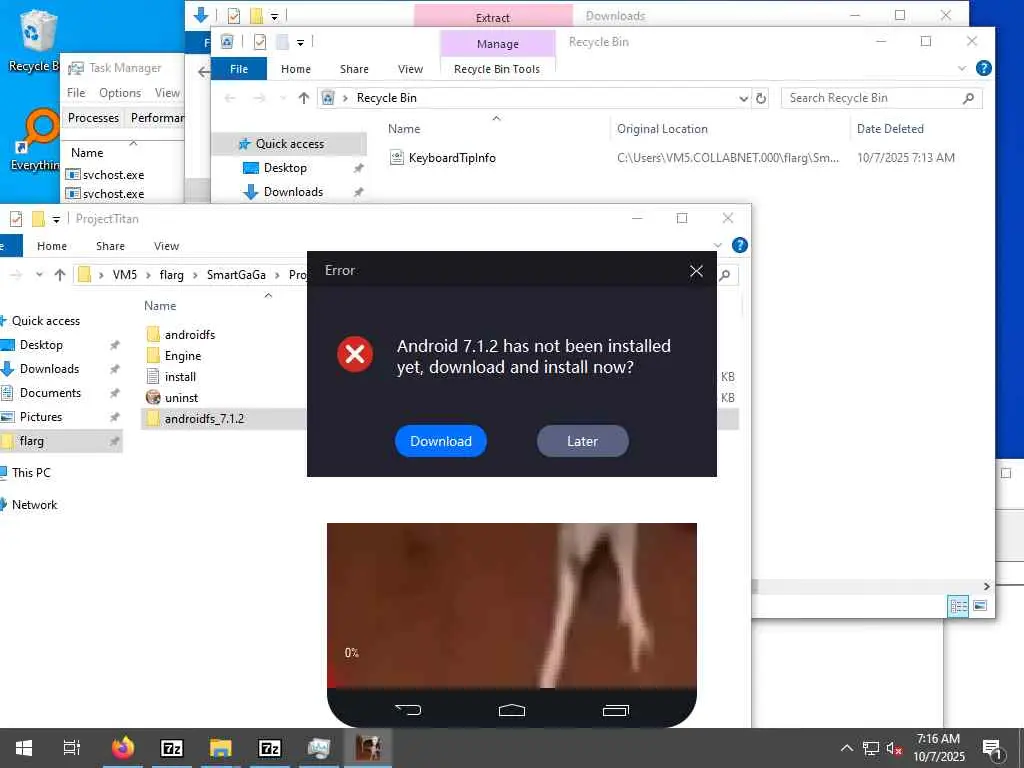
Task: Open Pictures in ProjectTitan sidebar
Action: tap(40, 417)
